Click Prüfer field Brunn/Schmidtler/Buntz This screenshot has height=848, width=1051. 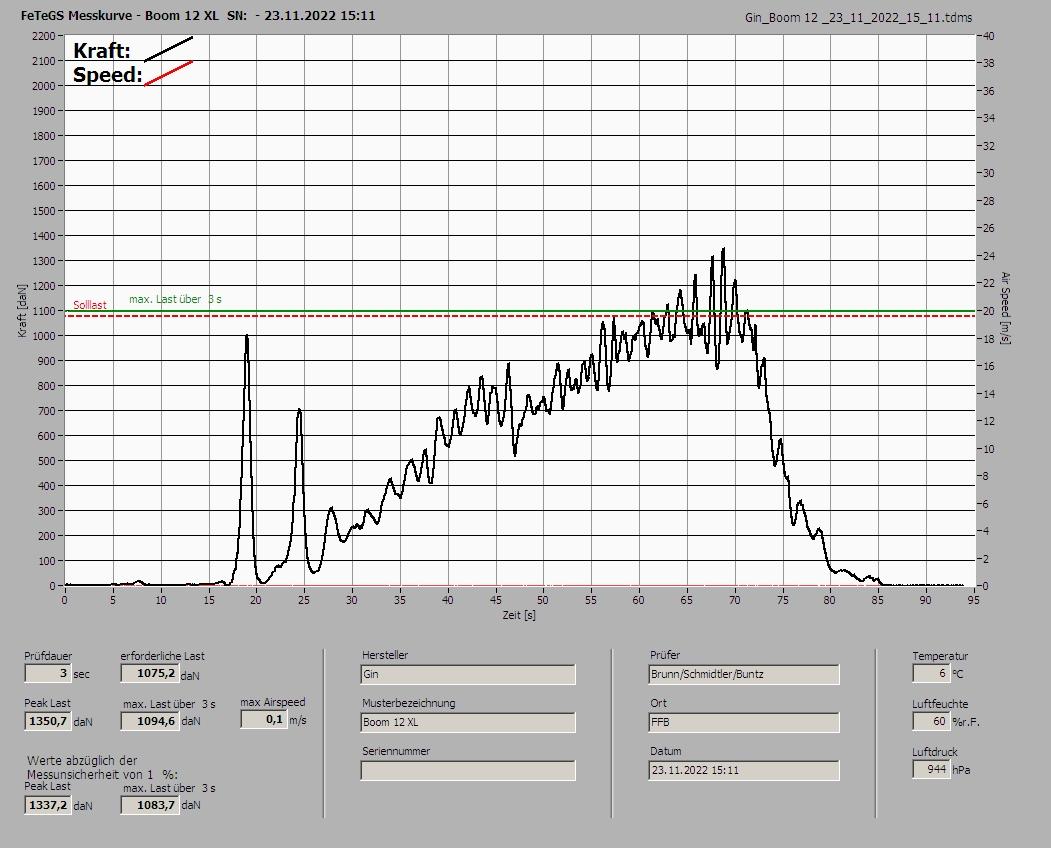[744, 674]
